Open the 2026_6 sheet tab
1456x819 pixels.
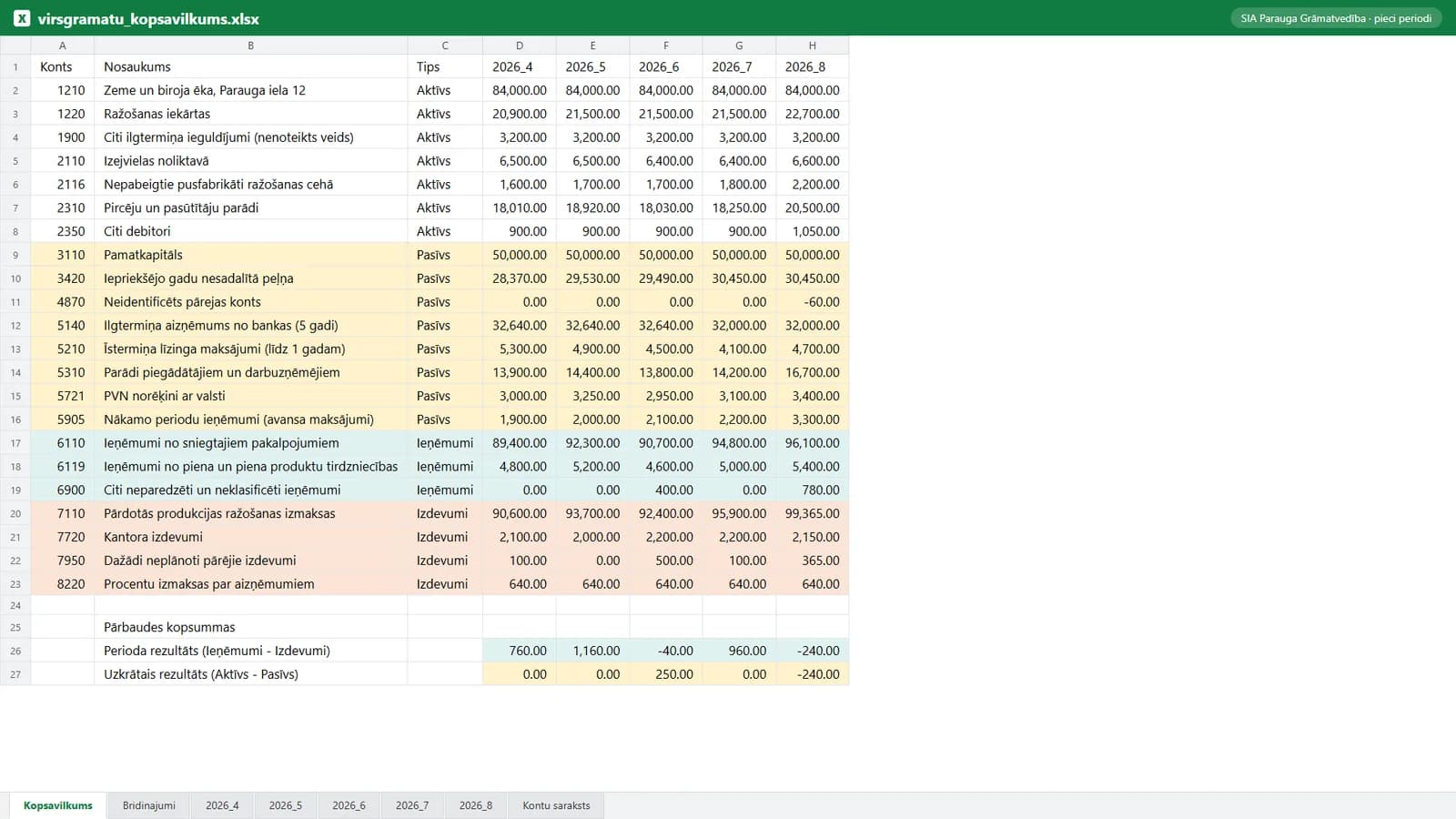click(x=349, y=805)
